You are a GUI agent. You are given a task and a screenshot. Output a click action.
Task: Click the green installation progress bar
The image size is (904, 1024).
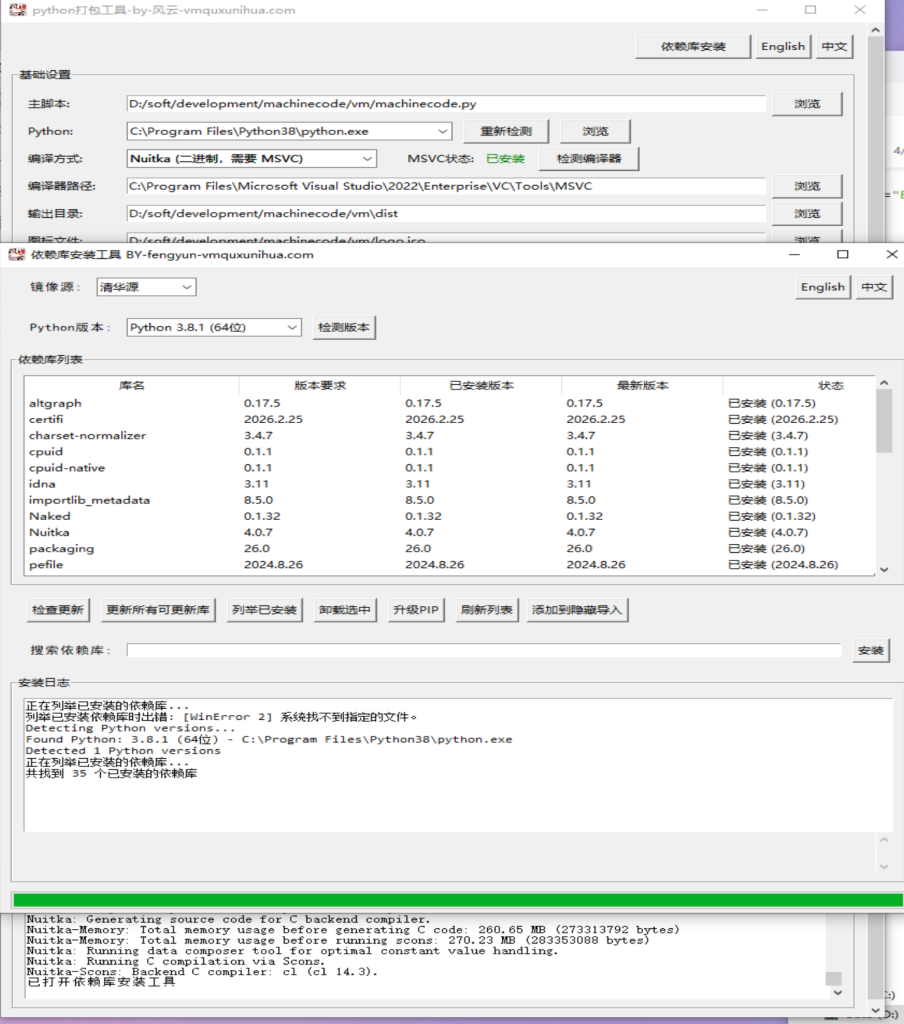point(452,897)
